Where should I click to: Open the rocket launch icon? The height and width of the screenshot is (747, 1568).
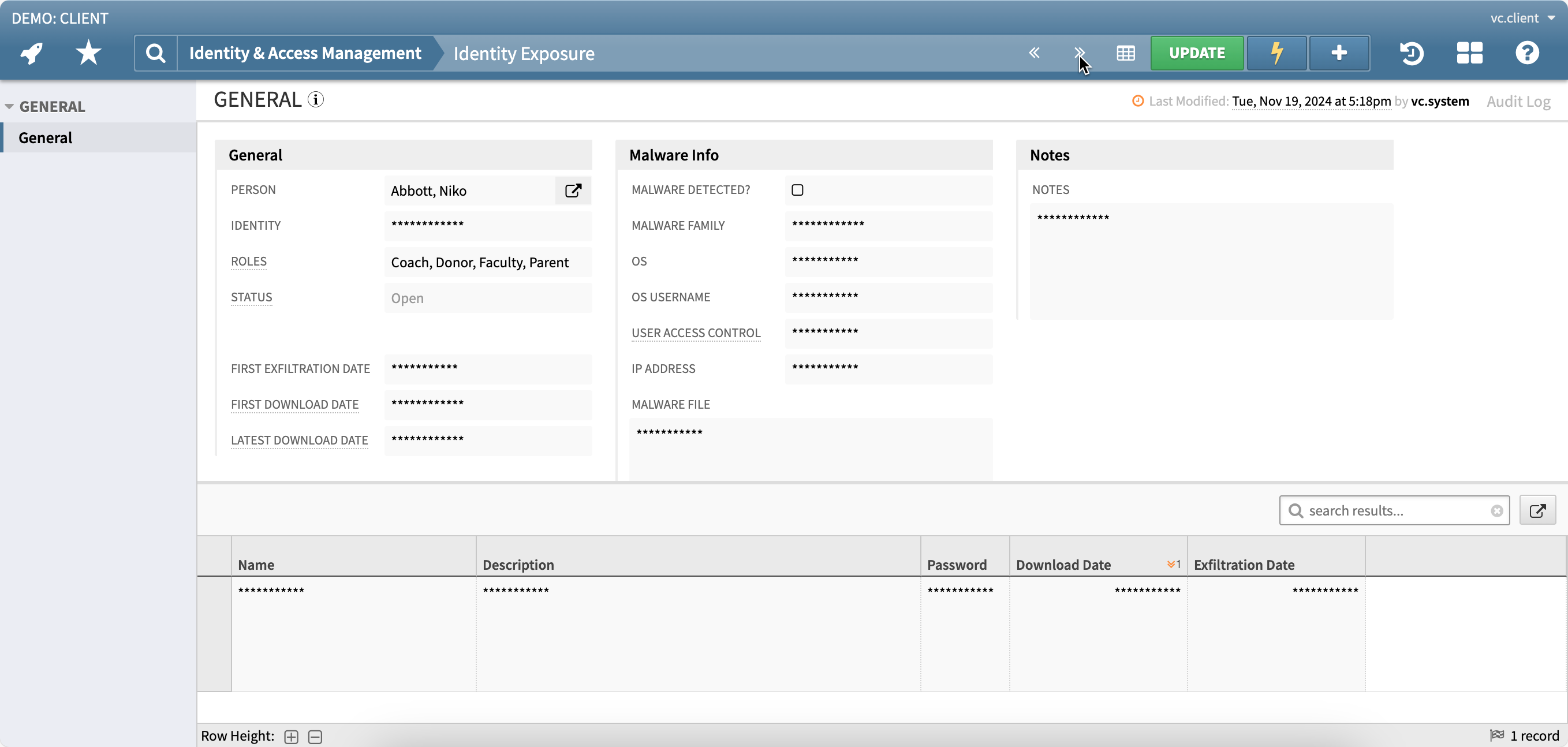[29, 53]
